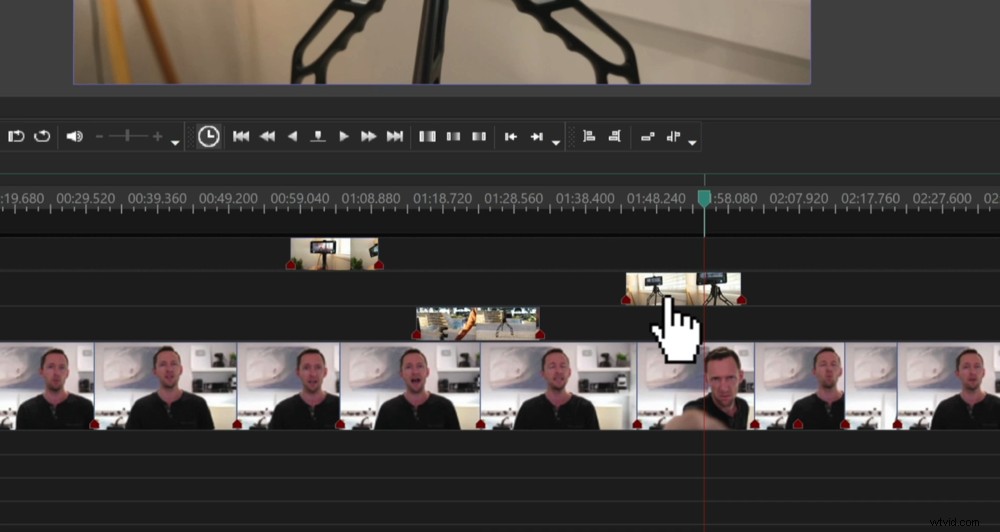The image size is (1000, 532).
Task: Click the end marker of the top-track phone clip
Action: (379, 265)
